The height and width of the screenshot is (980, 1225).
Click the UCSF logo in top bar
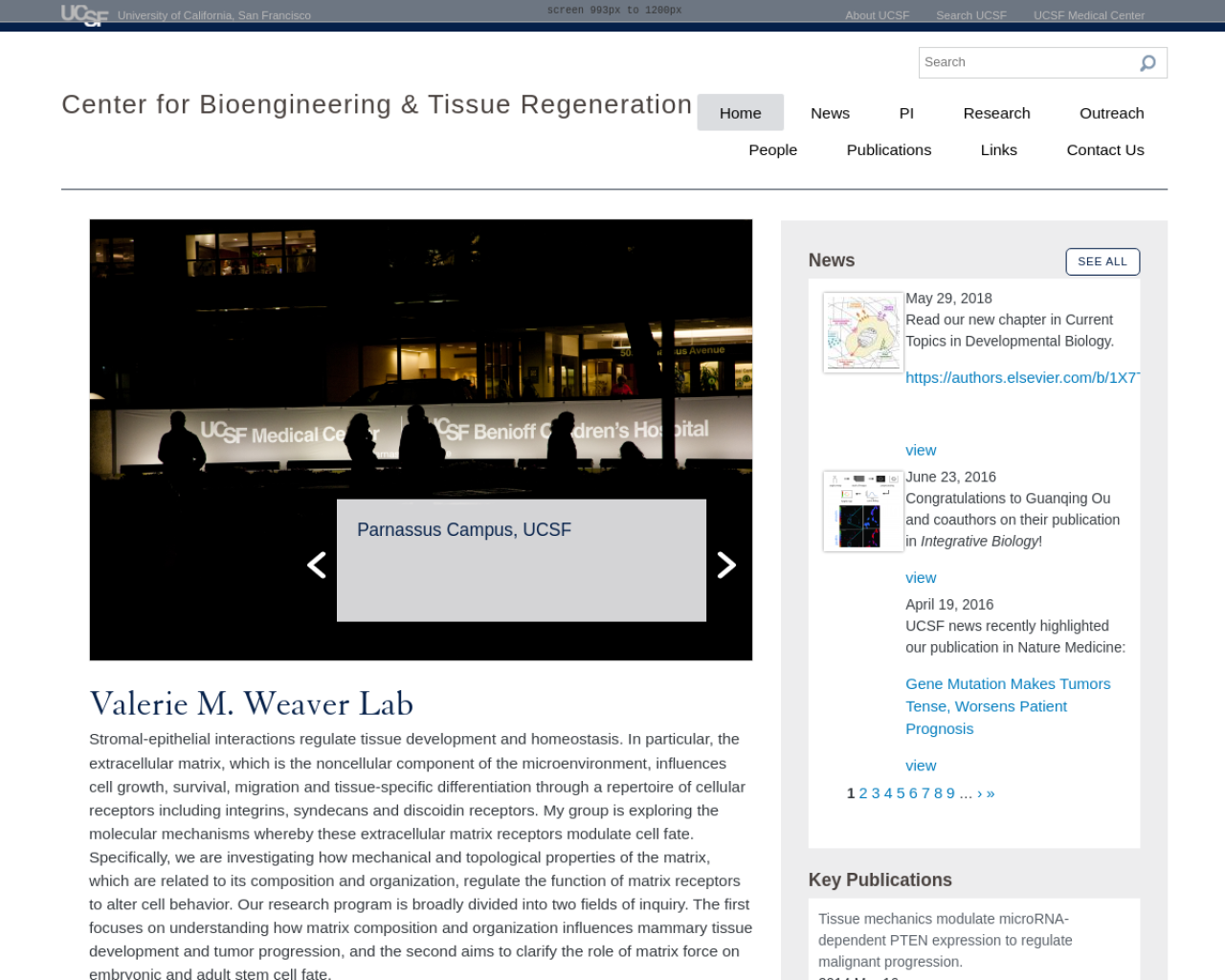tap(84, 14)
